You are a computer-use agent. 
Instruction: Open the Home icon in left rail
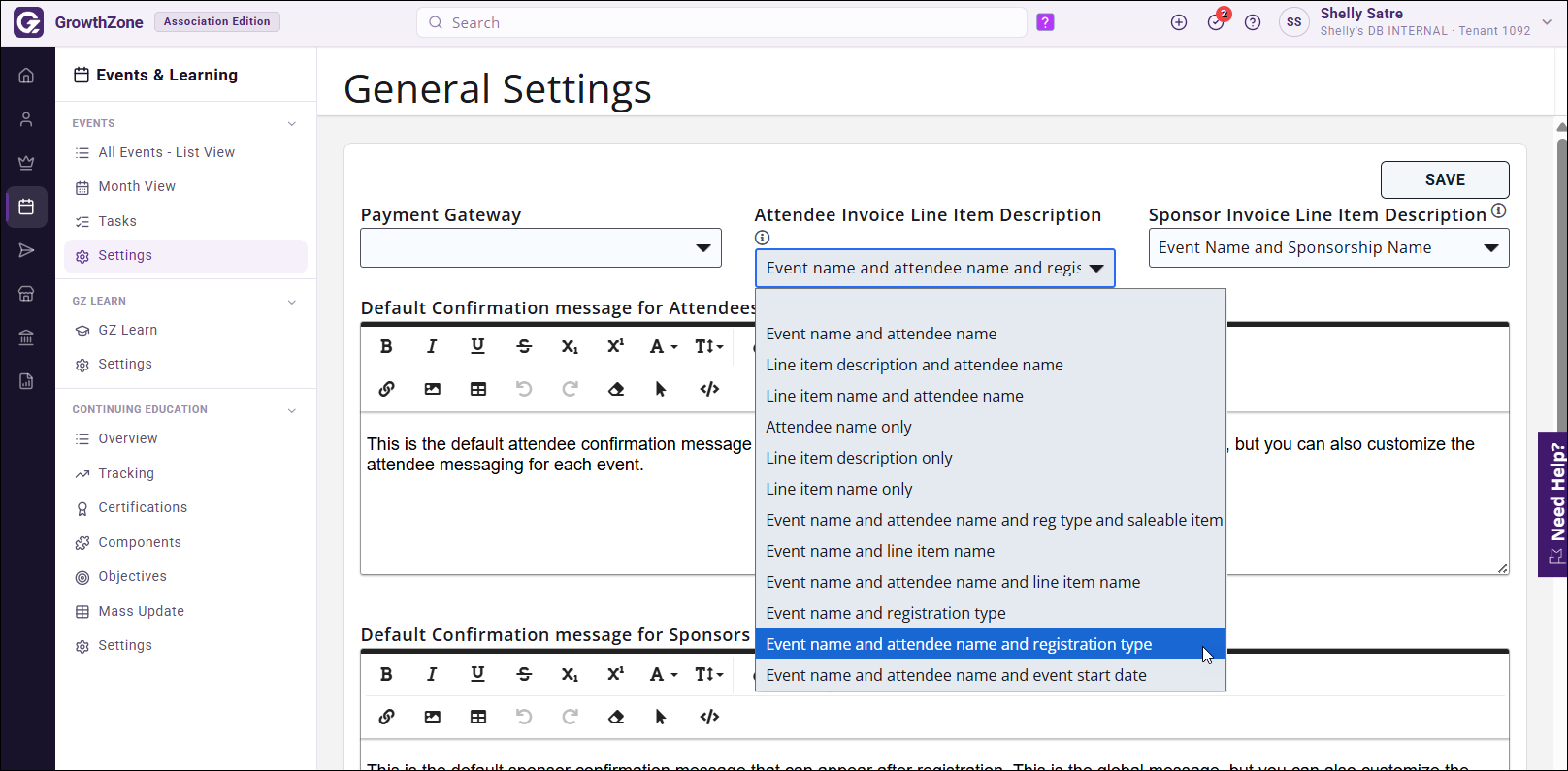tap(26, 76)
